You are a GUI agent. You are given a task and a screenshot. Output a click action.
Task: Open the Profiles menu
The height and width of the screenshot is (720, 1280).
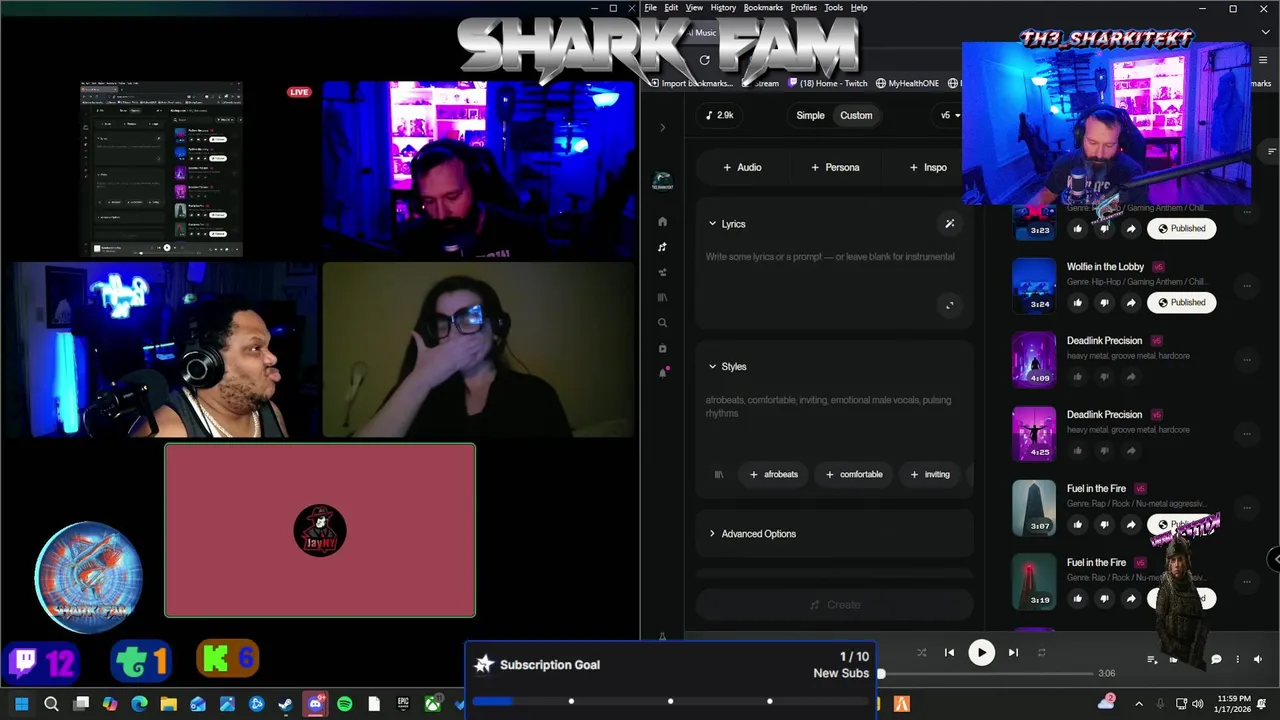[804, 8]
